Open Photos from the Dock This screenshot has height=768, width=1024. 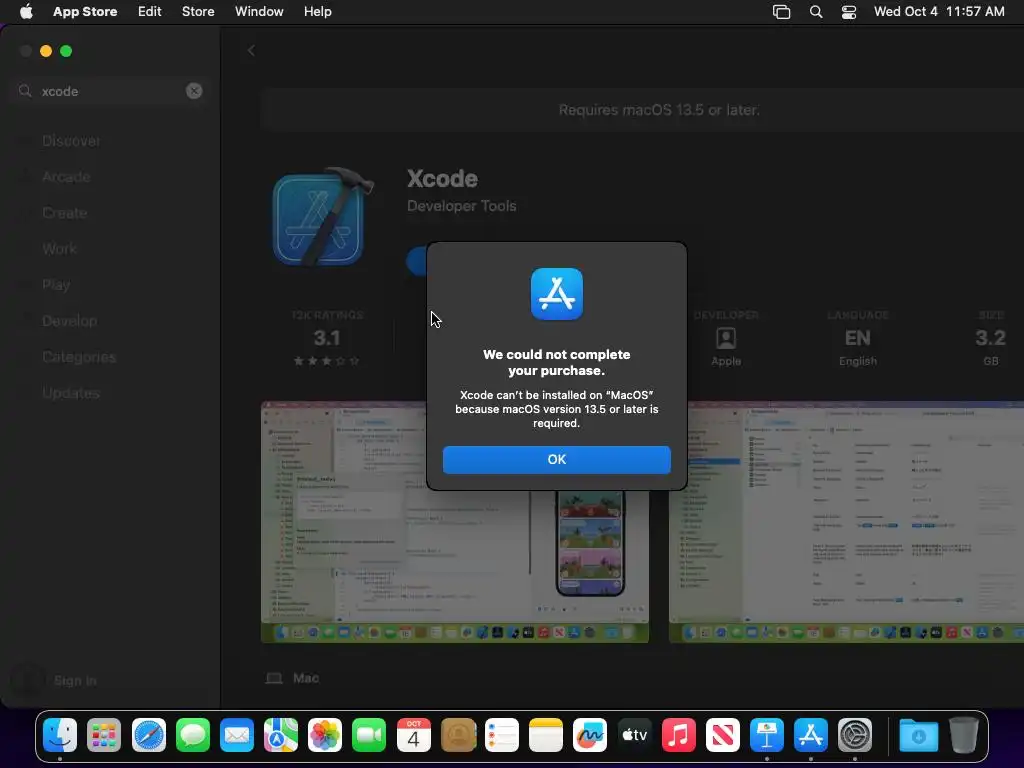pos(325,735)
